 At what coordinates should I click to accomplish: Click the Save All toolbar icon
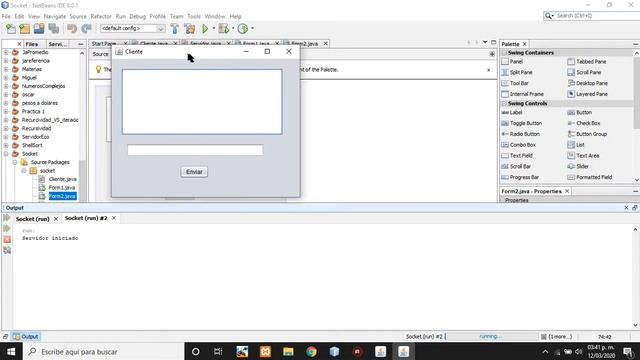53,29
